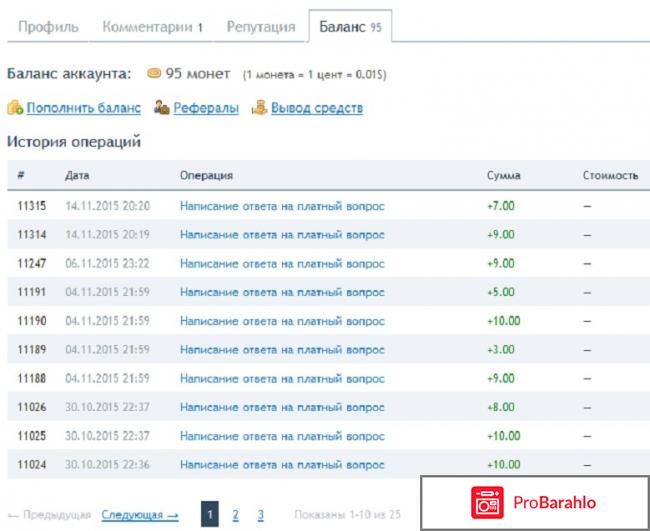
Task: Open operation link in row 11024
Action: (282, 466)
